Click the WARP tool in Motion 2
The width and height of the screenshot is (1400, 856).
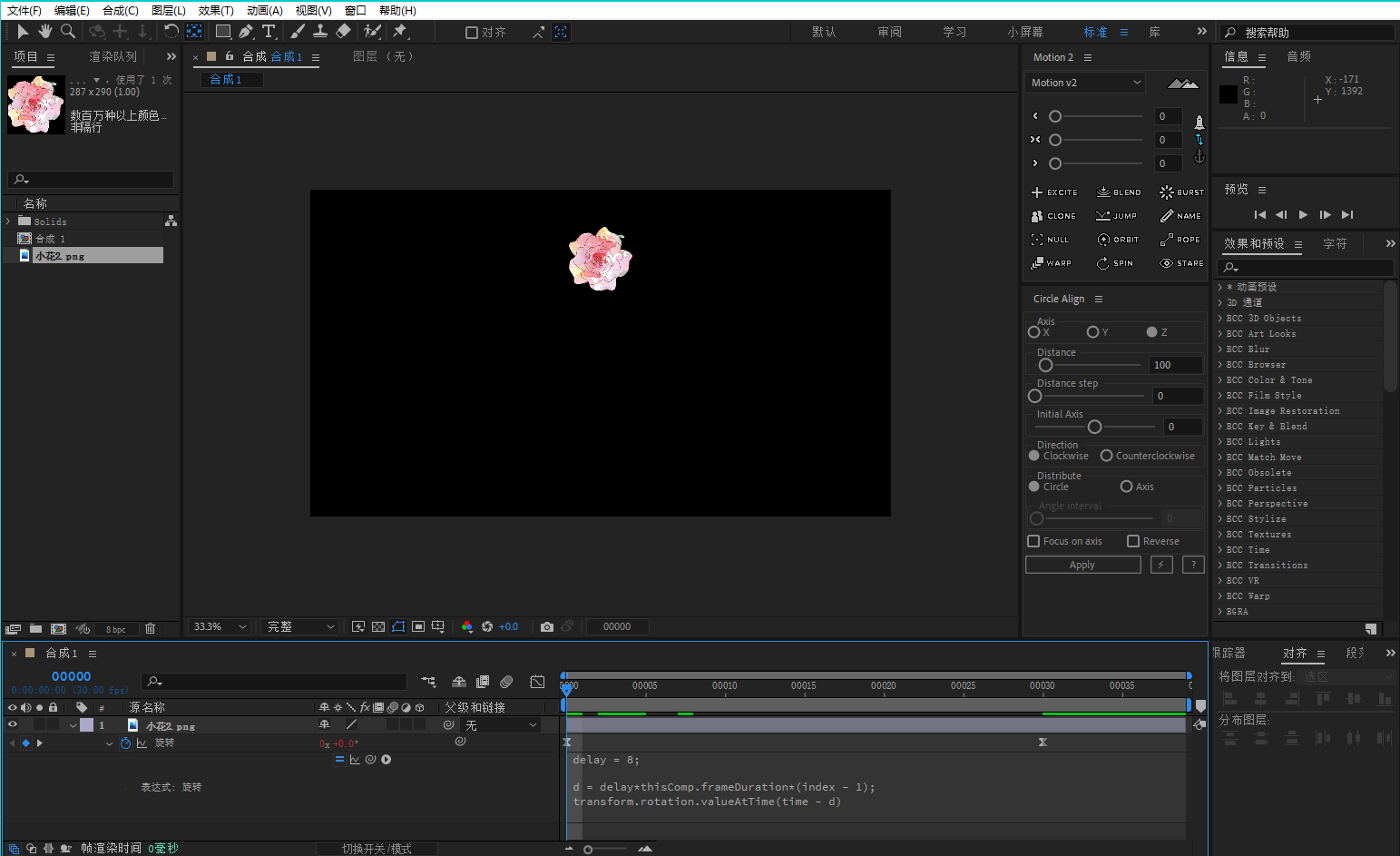1052,263
